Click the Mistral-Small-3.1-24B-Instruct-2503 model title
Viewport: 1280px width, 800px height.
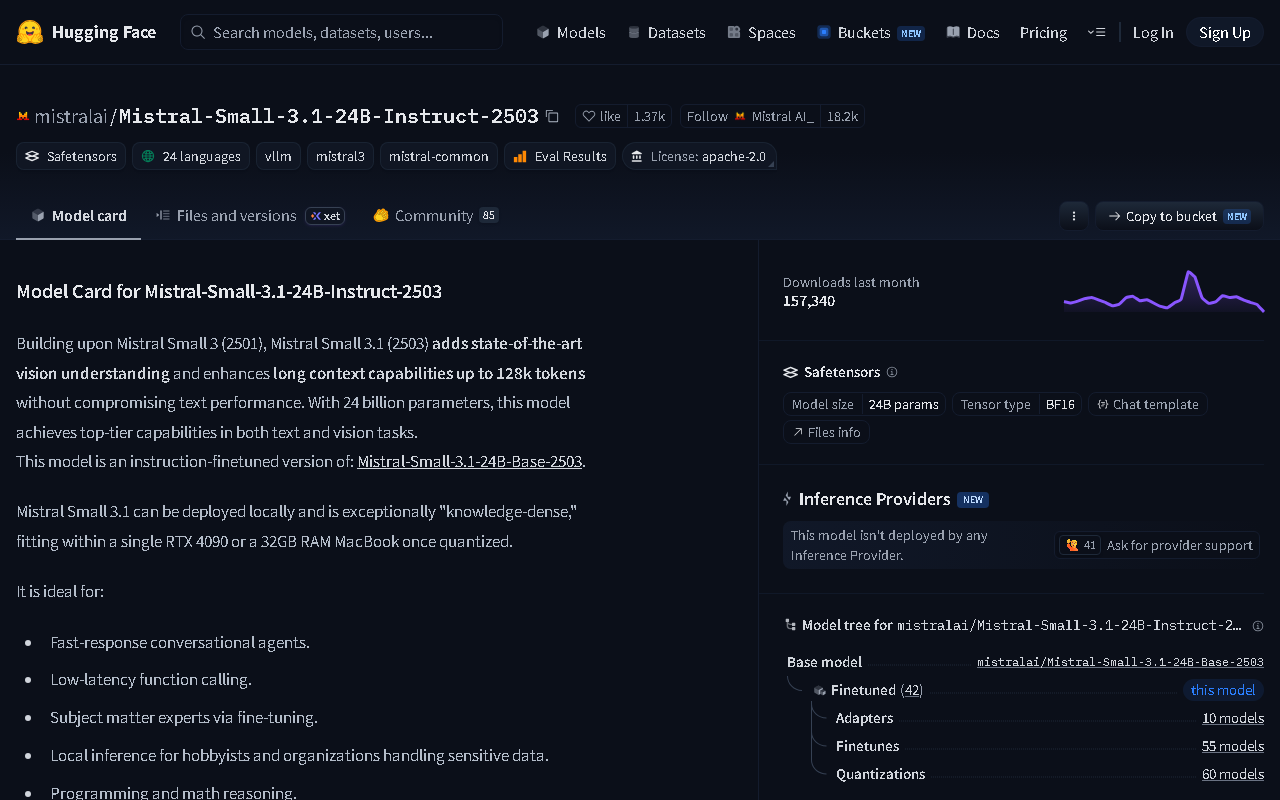click(329, 116)
